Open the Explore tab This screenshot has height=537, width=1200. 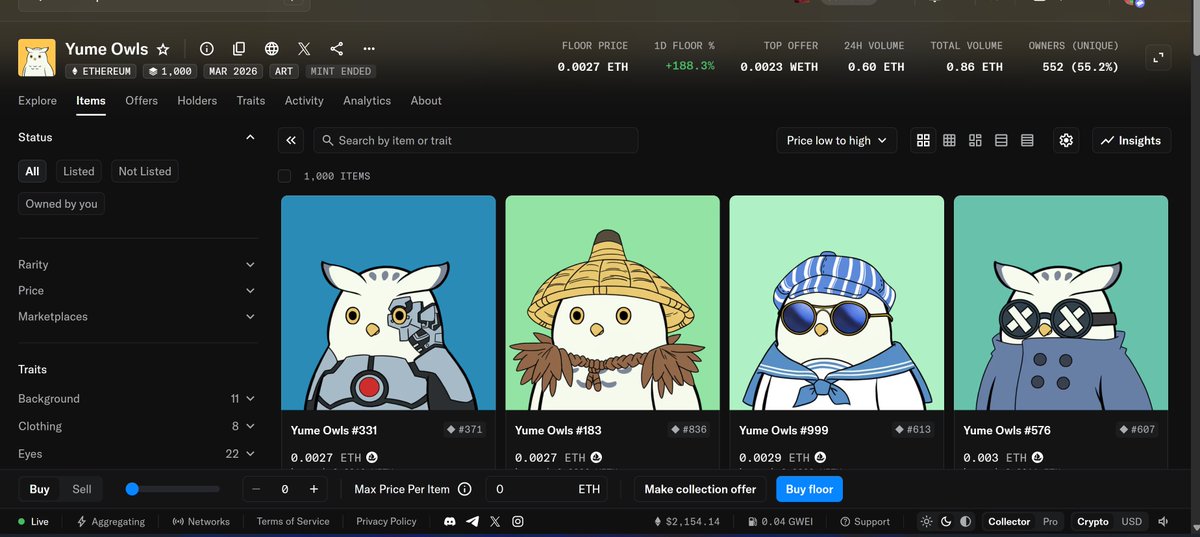tap(37, 101)
